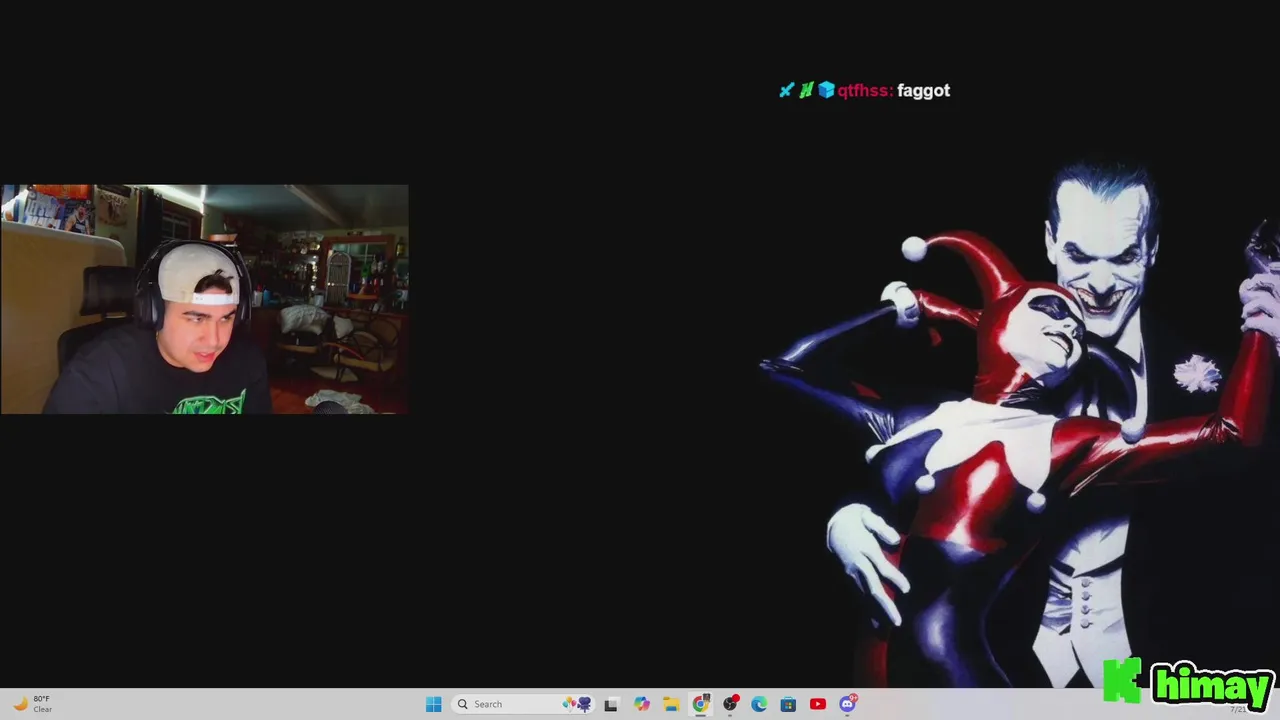Launch Copilot from the taskbar
Viewport: 1280px width, 720px height.
point(641,704)
